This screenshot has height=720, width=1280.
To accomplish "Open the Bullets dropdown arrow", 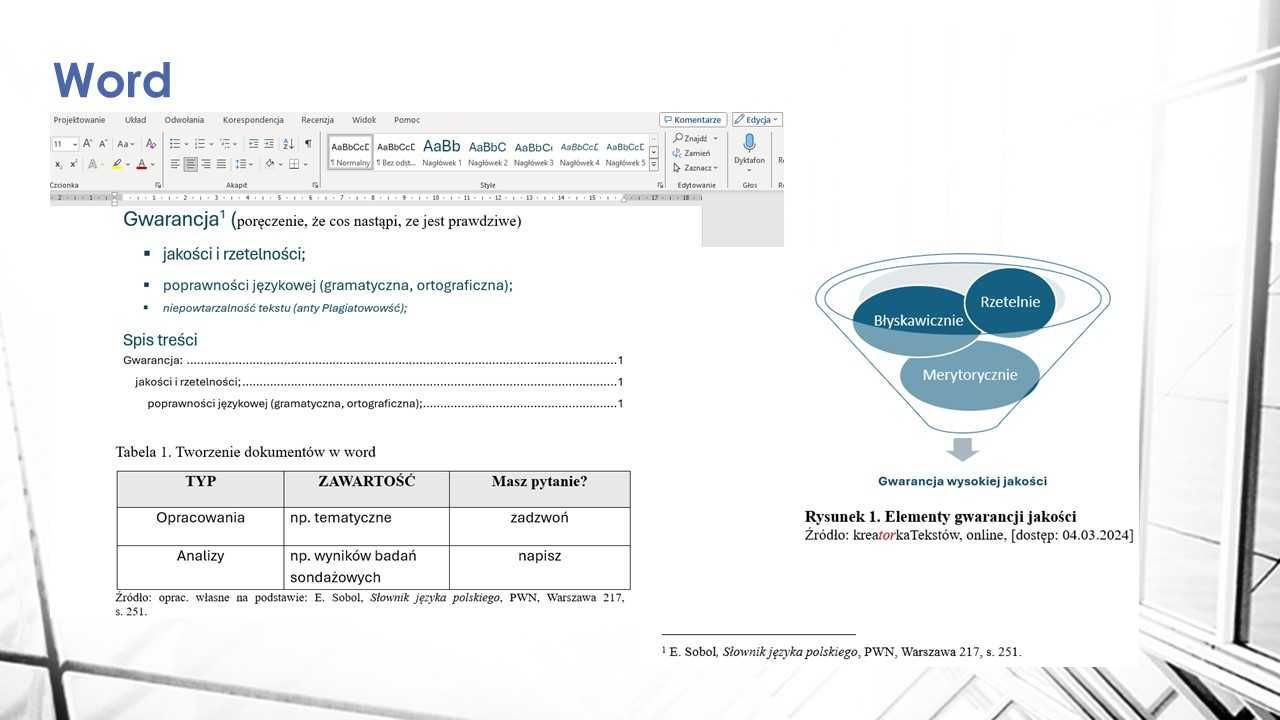I will coord(186,144).
